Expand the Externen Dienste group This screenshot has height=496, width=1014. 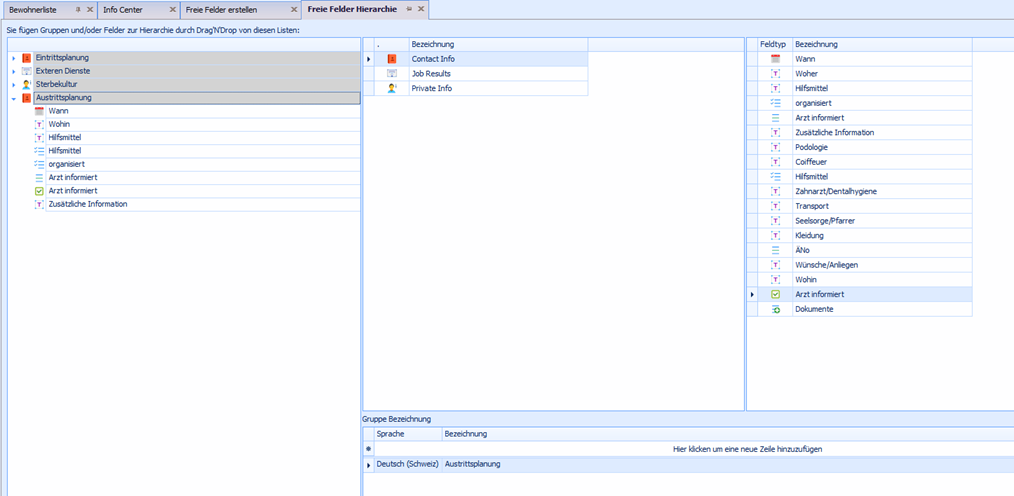(14, 71)
